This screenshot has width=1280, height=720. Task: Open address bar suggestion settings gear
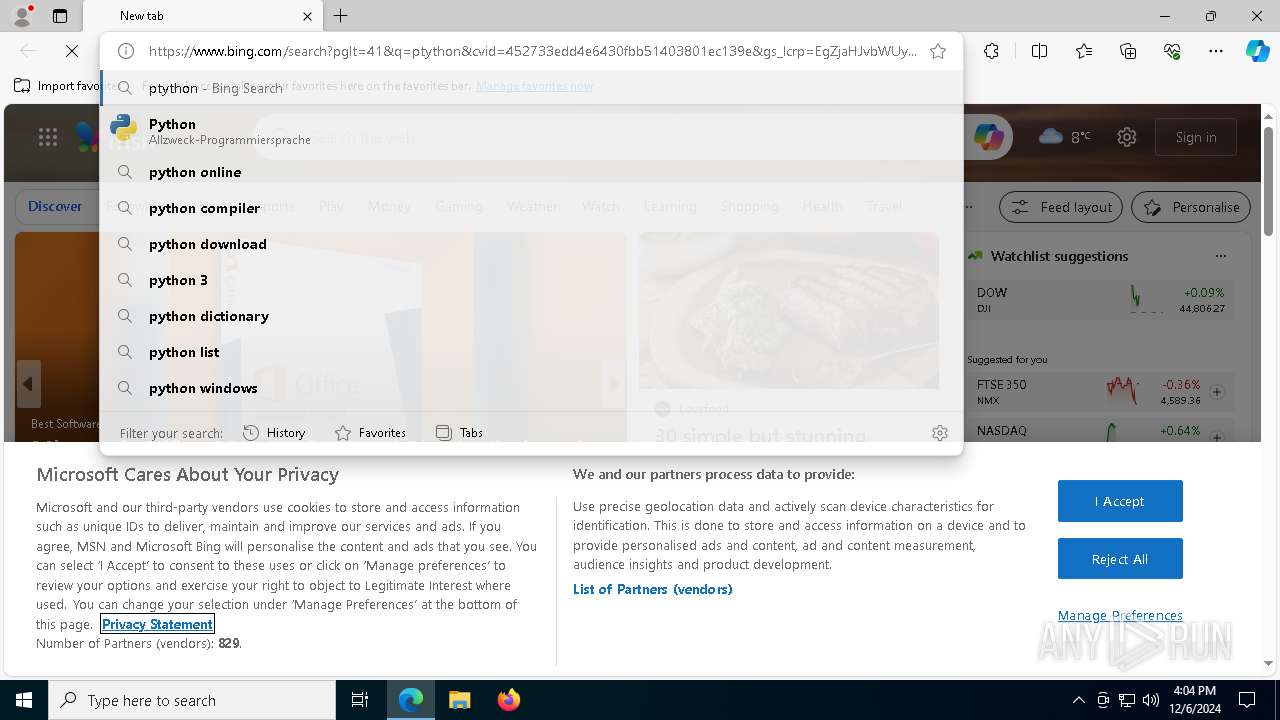[x=940, y=433]
